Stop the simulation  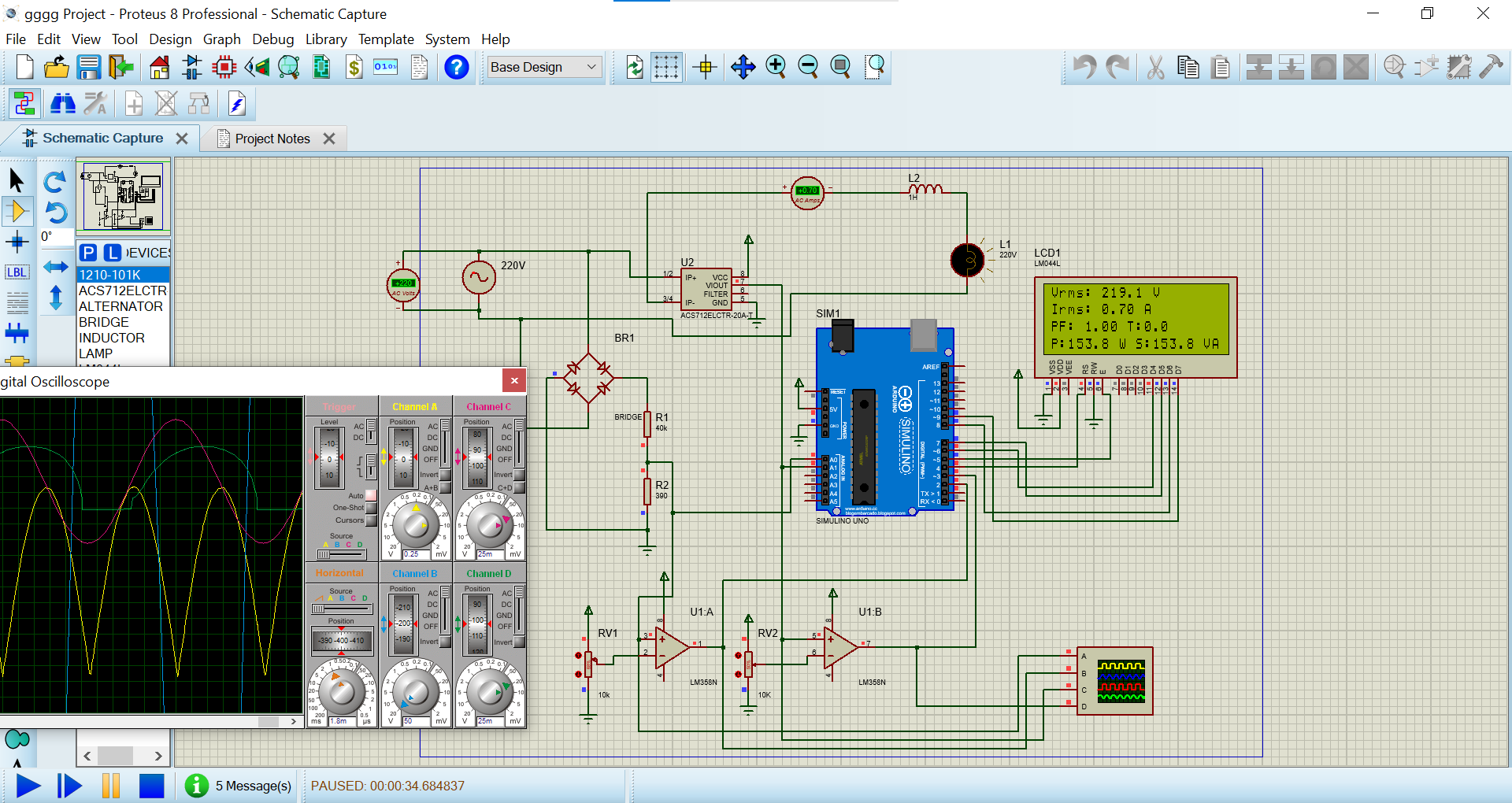(x=151, y=786)
